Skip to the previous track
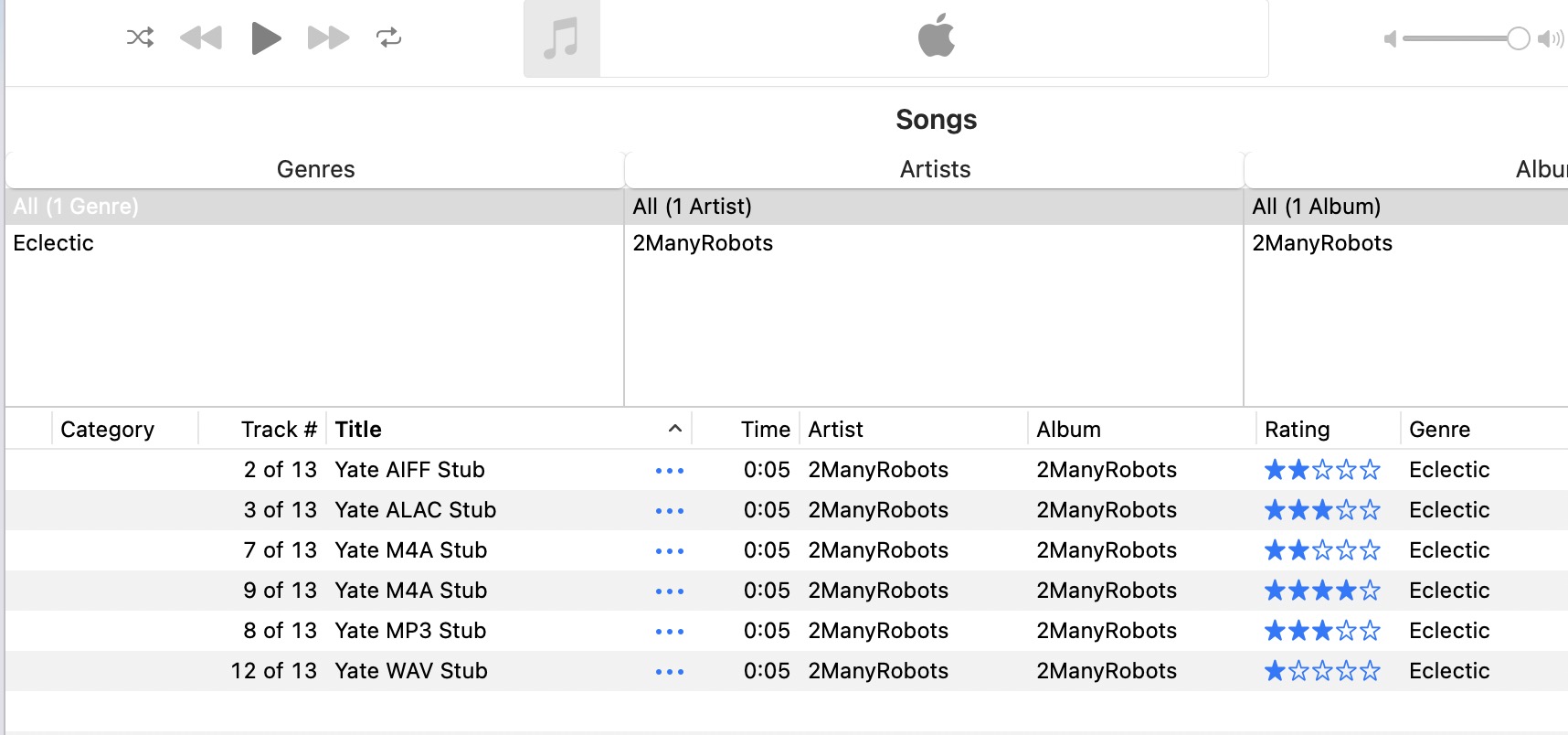Image resolution: width=1568 pixels, height=735 pixels. click(201, 37)
